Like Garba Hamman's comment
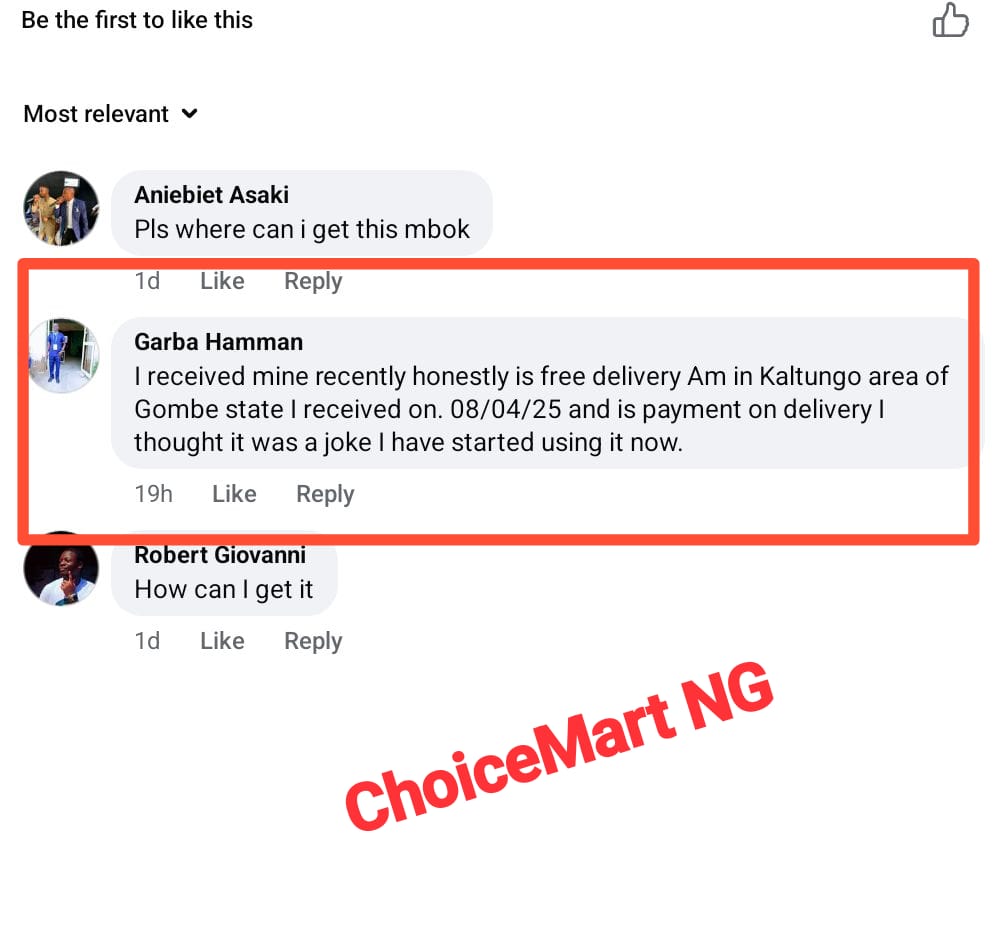 [x=233, y=493]
